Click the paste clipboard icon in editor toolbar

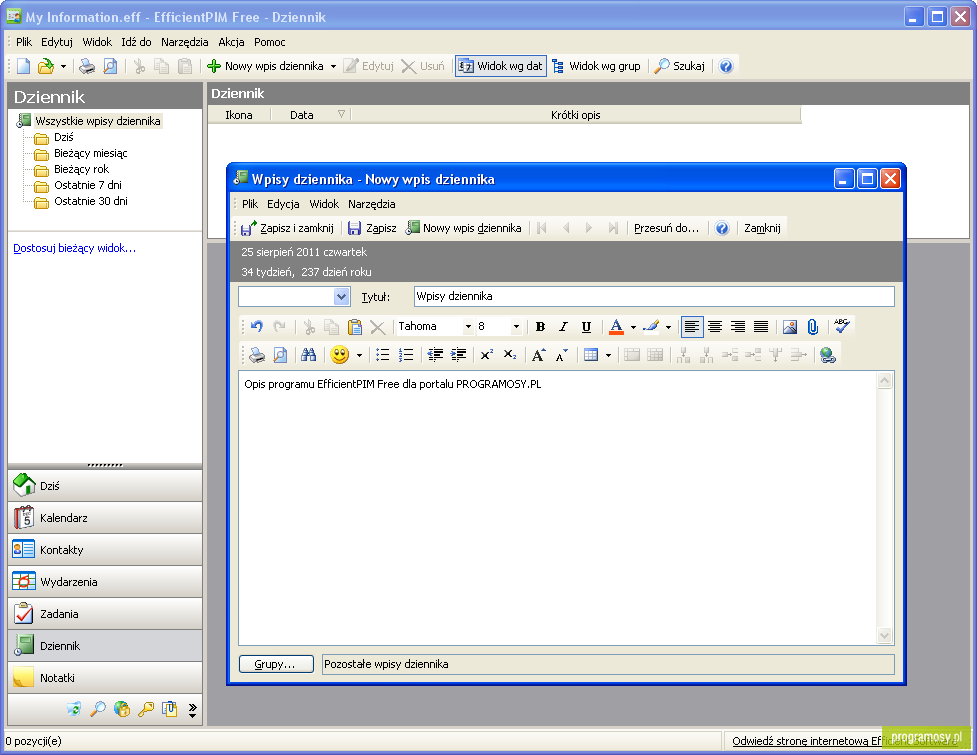355,326
